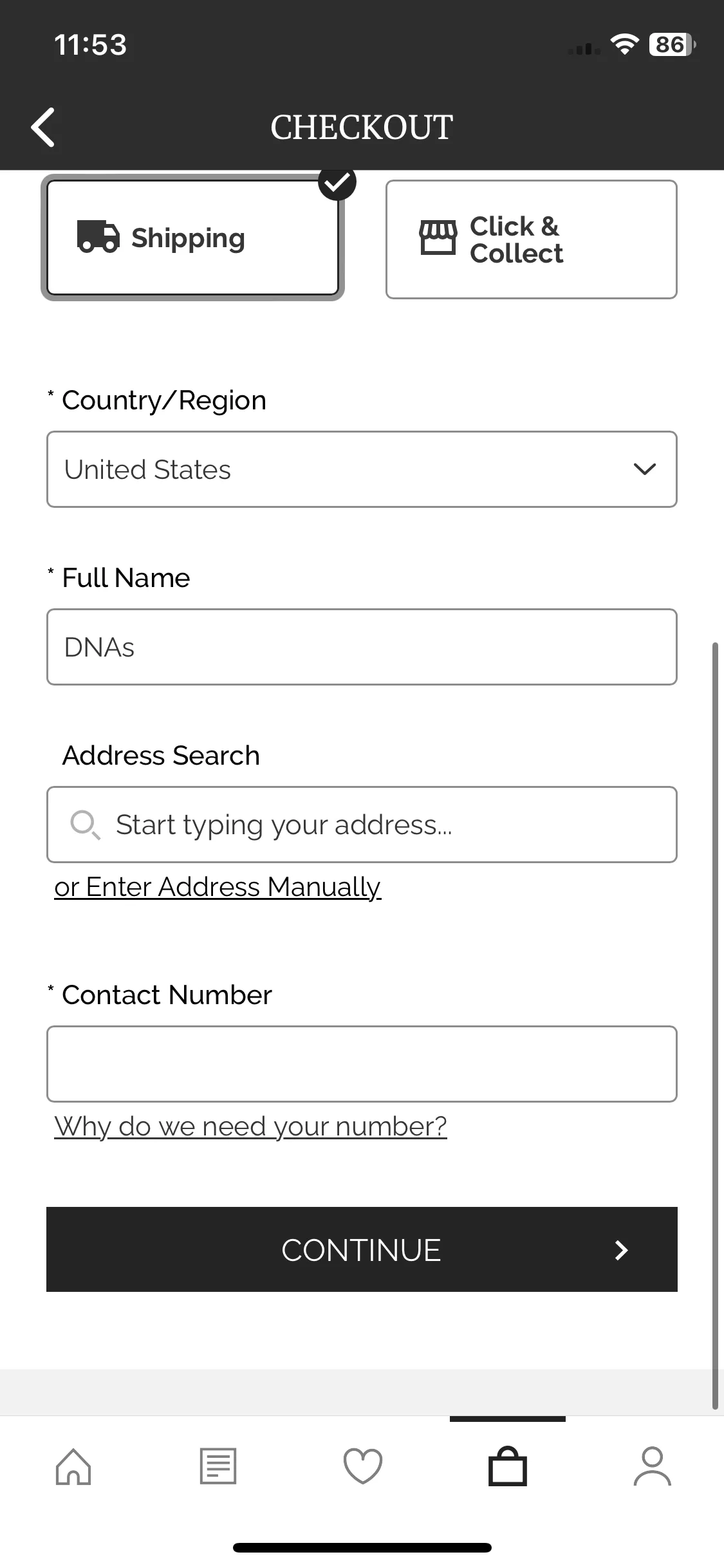Select the Click & Collect option

click(x=532, y=239)
